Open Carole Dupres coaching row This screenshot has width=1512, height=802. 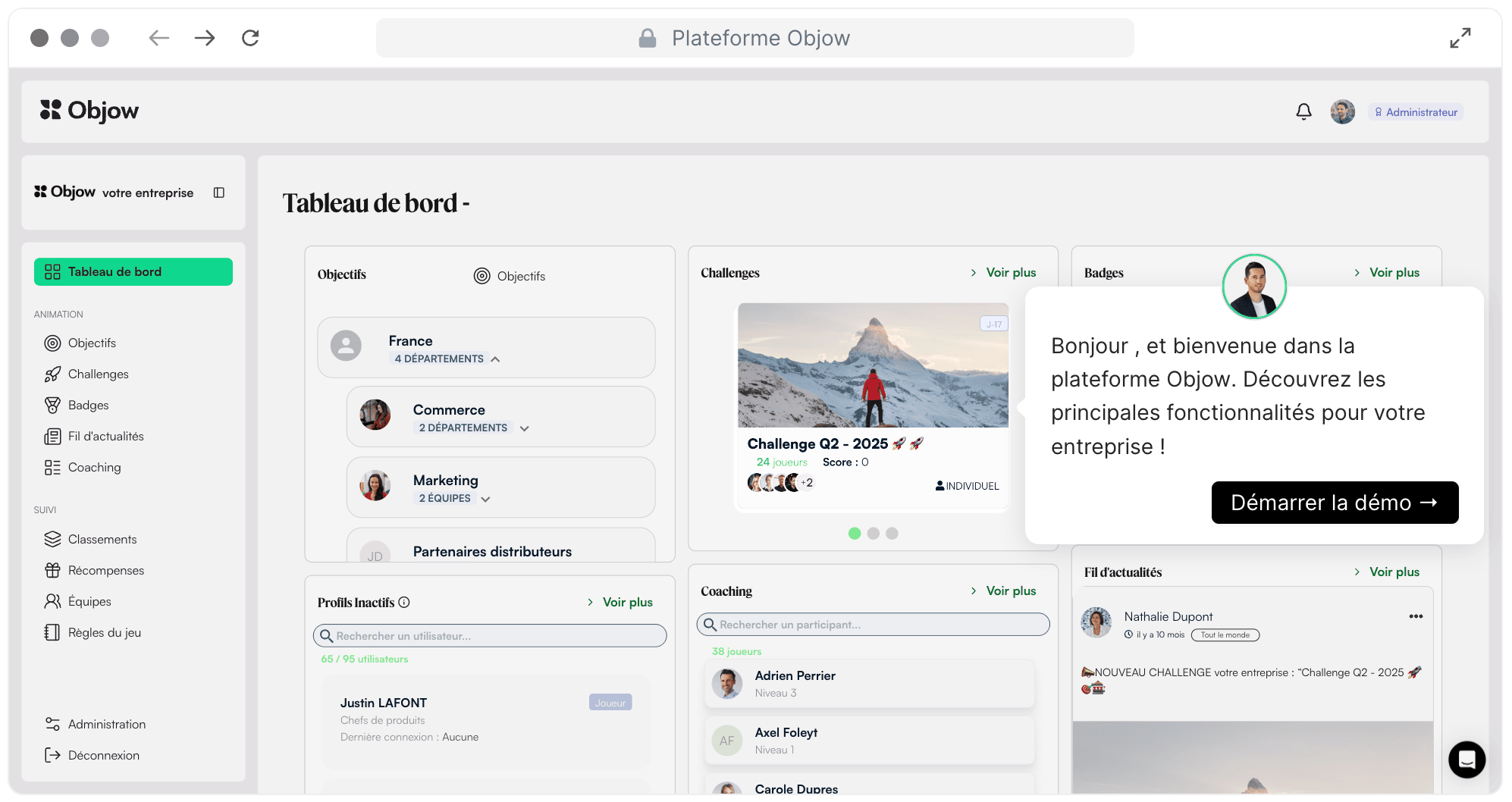coord(870,785)
